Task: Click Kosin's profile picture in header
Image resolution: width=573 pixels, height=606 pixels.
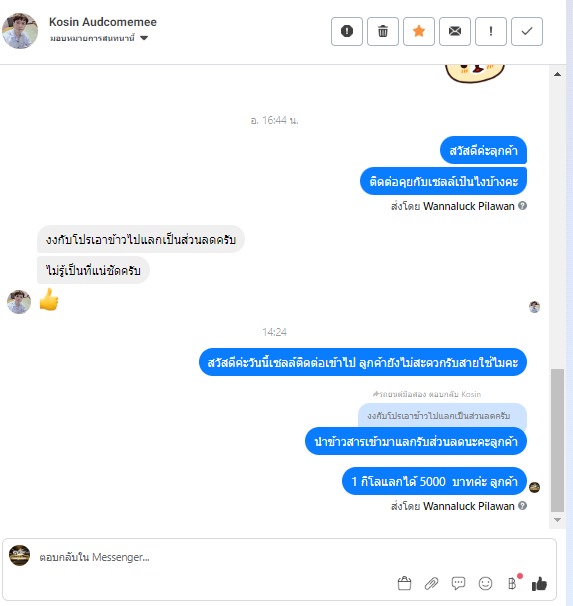Action: point(20,31)
